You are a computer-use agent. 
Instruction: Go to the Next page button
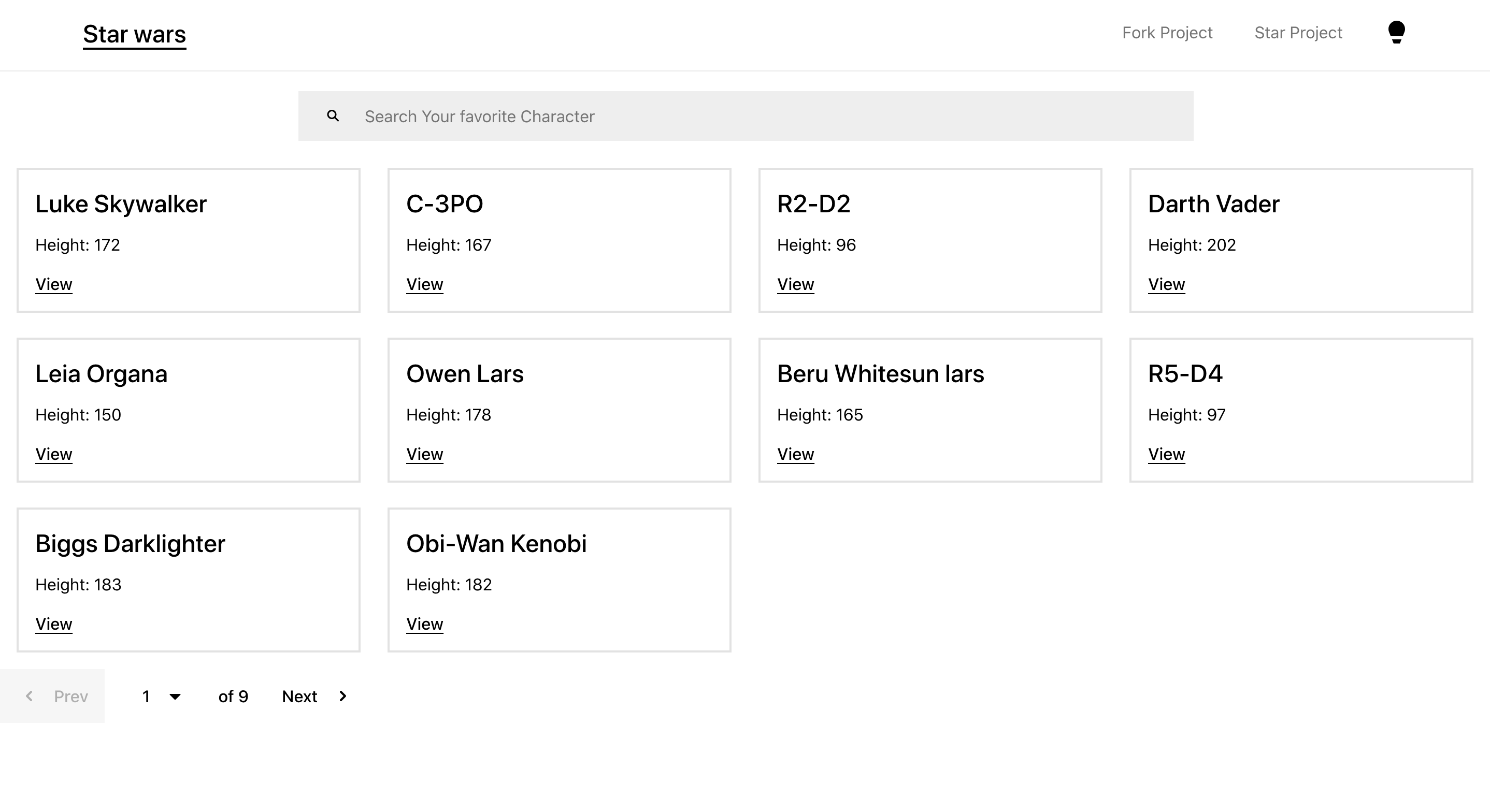[x=299, y=697]
